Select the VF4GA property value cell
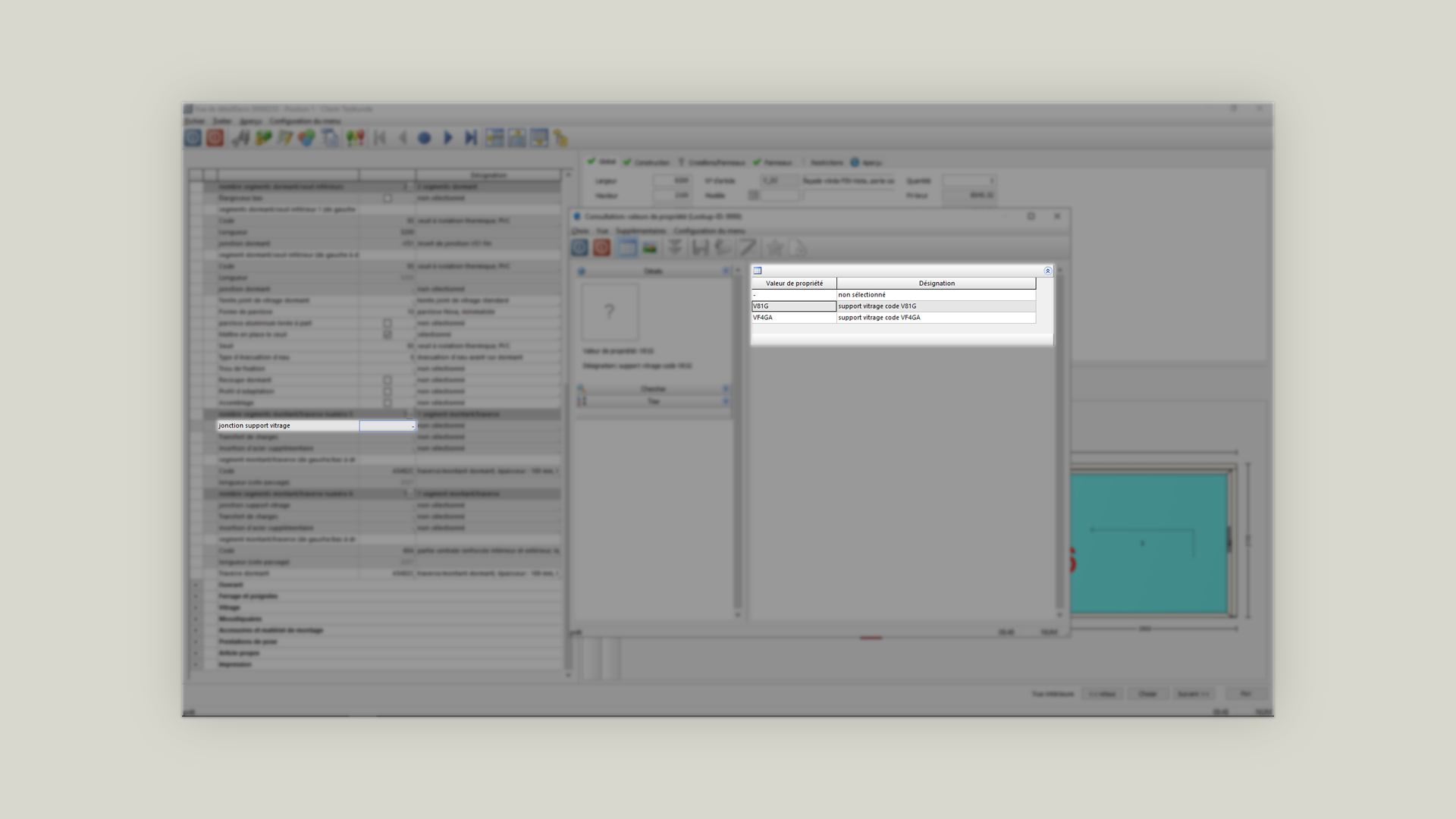The height and width of the screenshot is (819, 1456). tap(794, 318)
